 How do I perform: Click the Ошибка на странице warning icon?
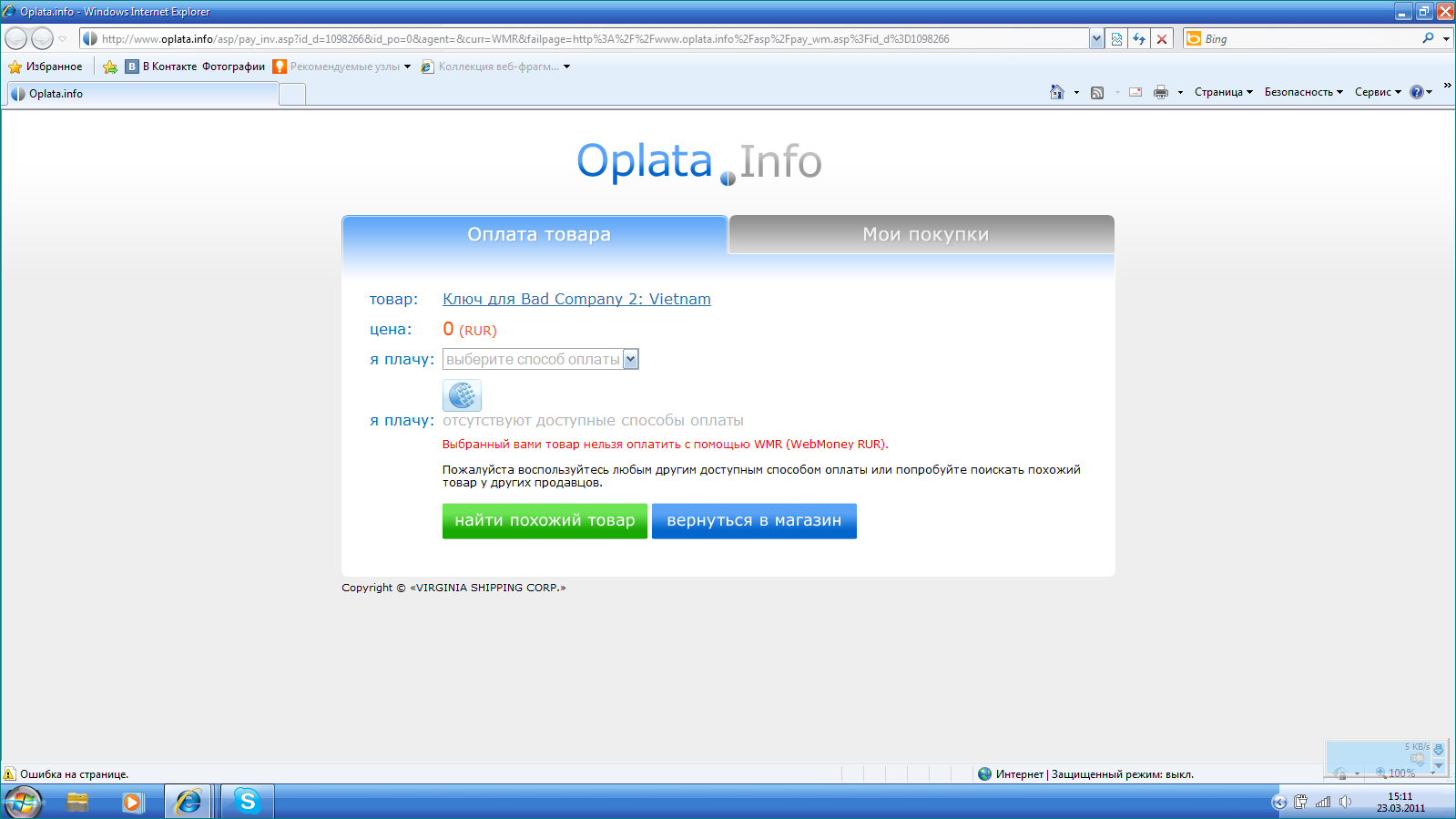coord(10,774)
